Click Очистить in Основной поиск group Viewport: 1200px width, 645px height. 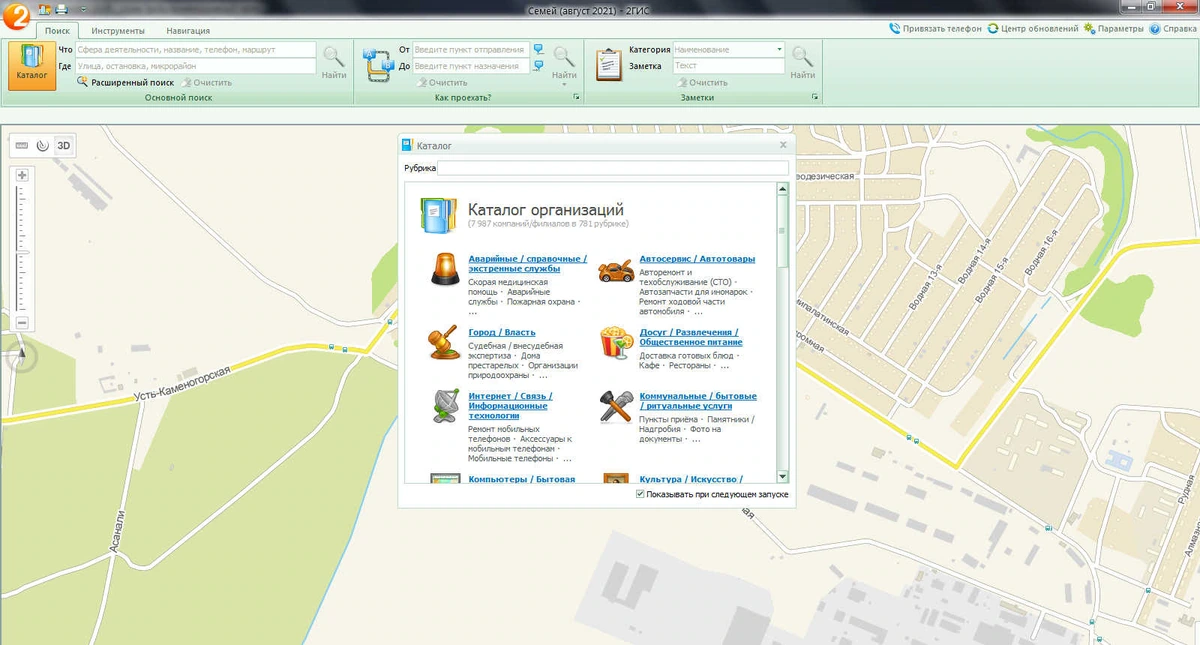tap(206, 82)
